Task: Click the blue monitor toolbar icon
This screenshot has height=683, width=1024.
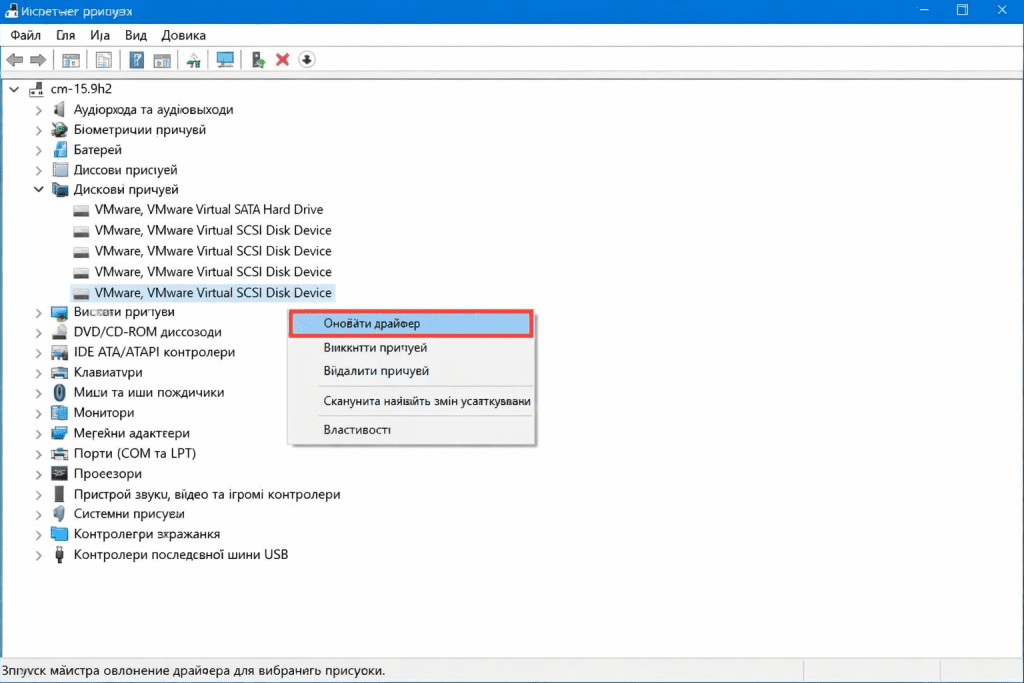Action: pos(225,60)
